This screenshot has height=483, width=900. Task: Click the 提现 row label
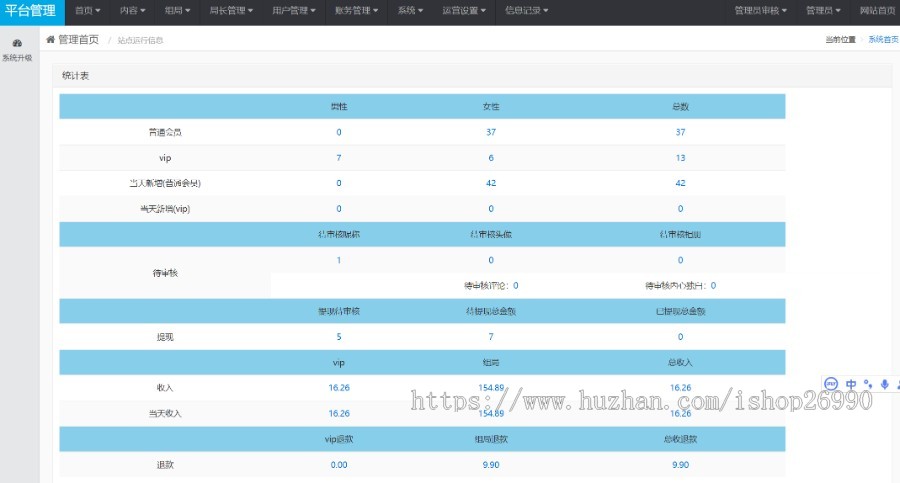tap(165, 337)
